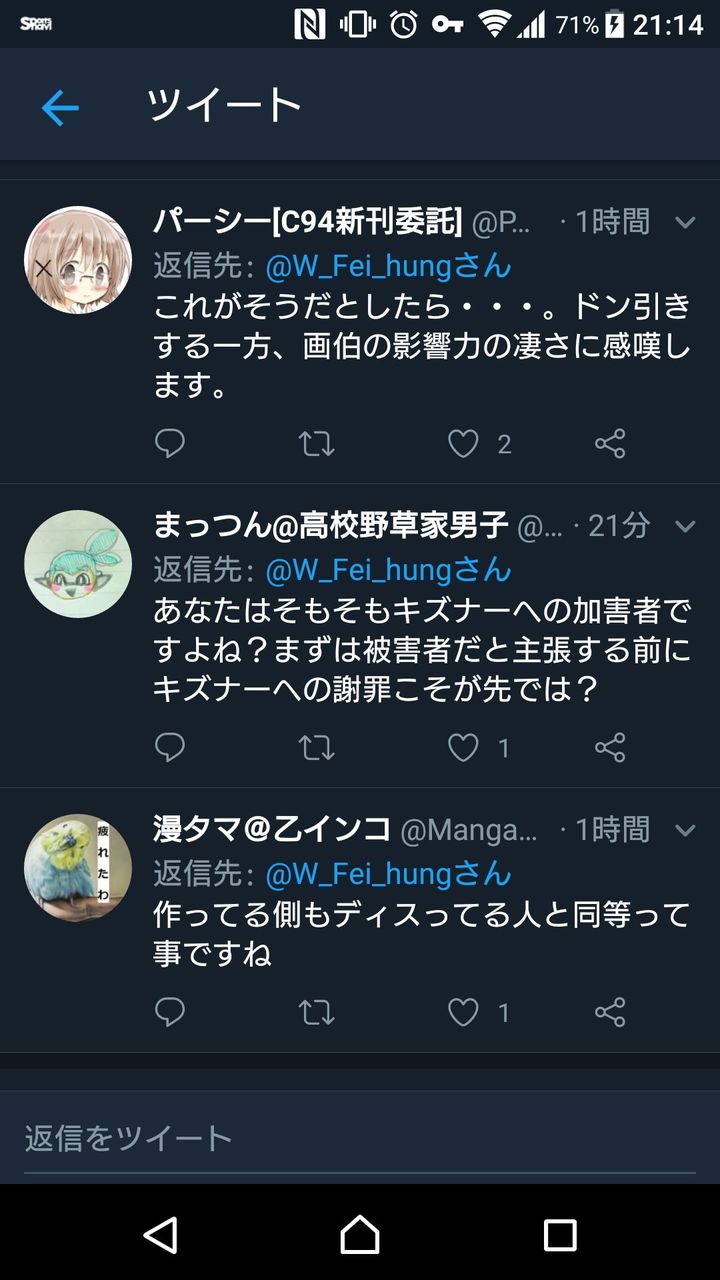Open the chevron menu on パーシー's tweet
The width and height of the screenshot is (720, 1280).
685,222
